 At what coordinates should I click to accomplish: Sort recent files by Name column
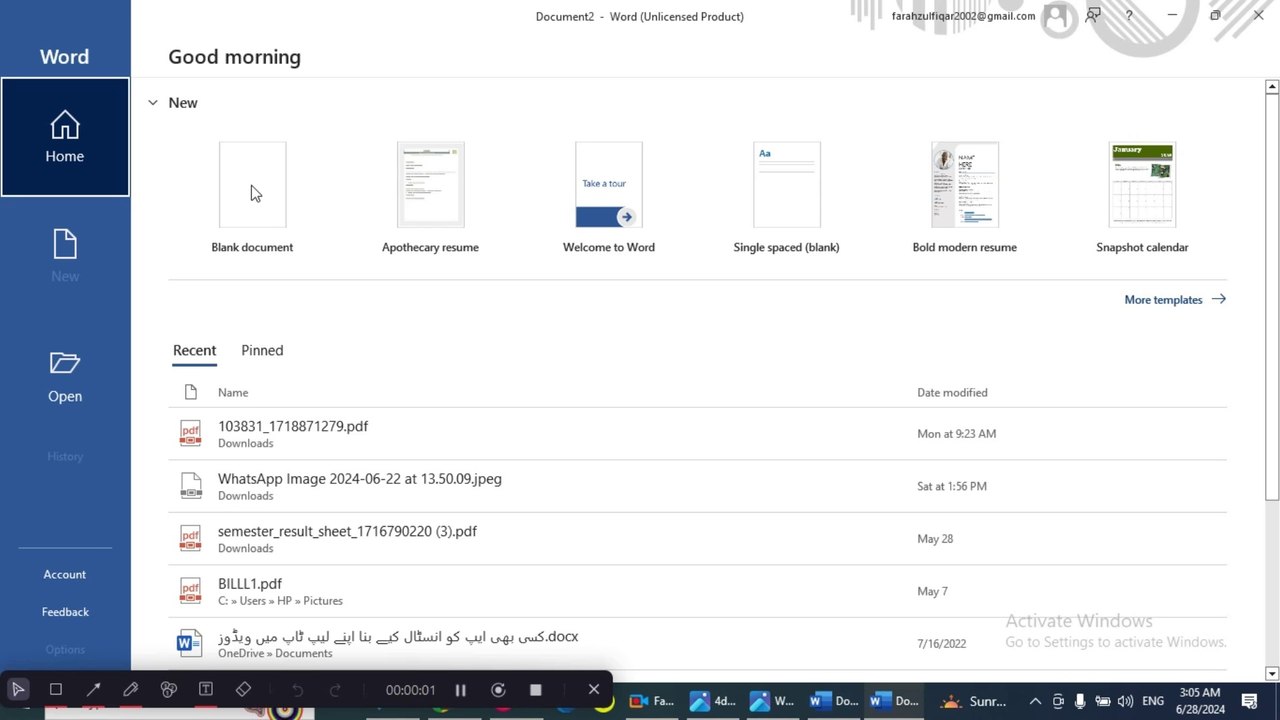(233, 393)
